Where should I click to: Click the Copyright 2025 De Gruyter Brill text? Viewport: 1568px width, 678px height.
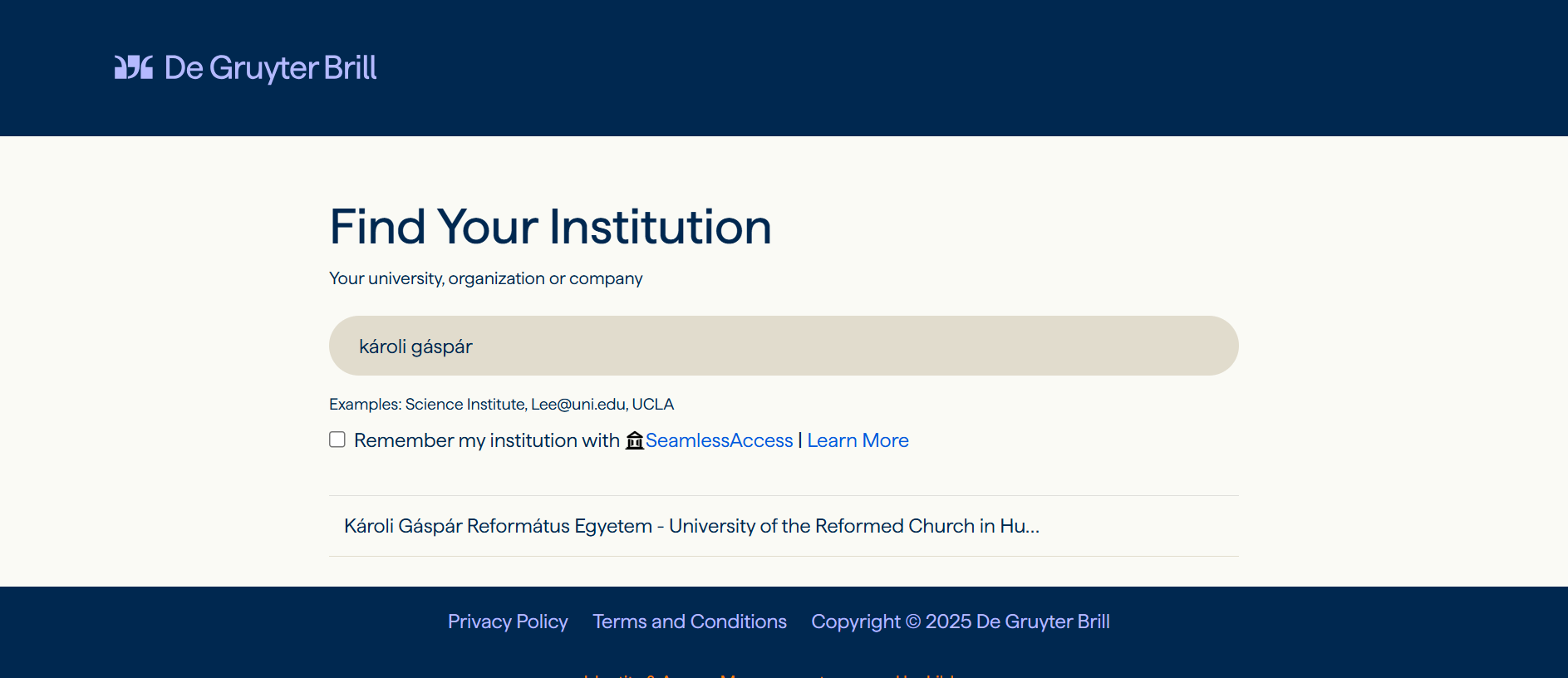click(960, 621)
